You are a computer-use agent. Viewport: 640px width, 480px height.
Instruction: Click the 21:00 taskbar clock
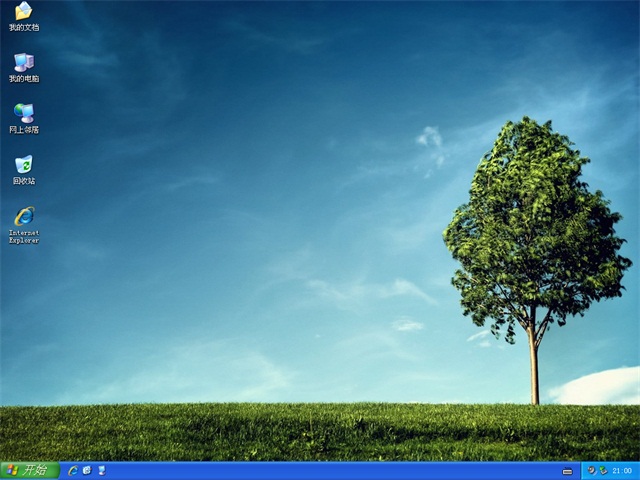click(622, 470)
